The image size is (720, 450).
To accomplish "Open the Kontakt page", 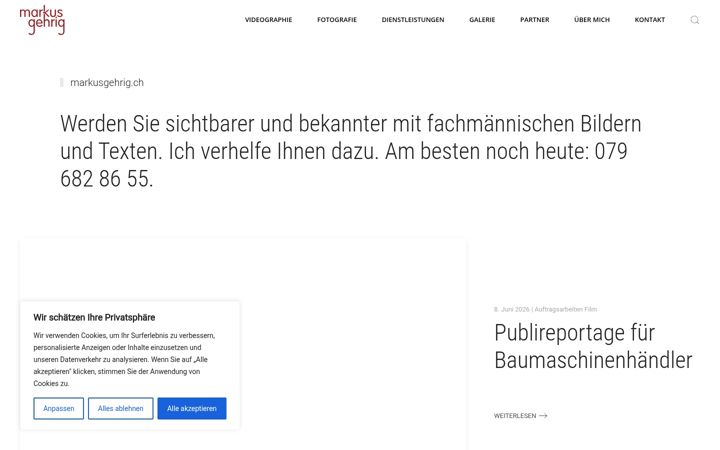I will click(x=650, y=20).
